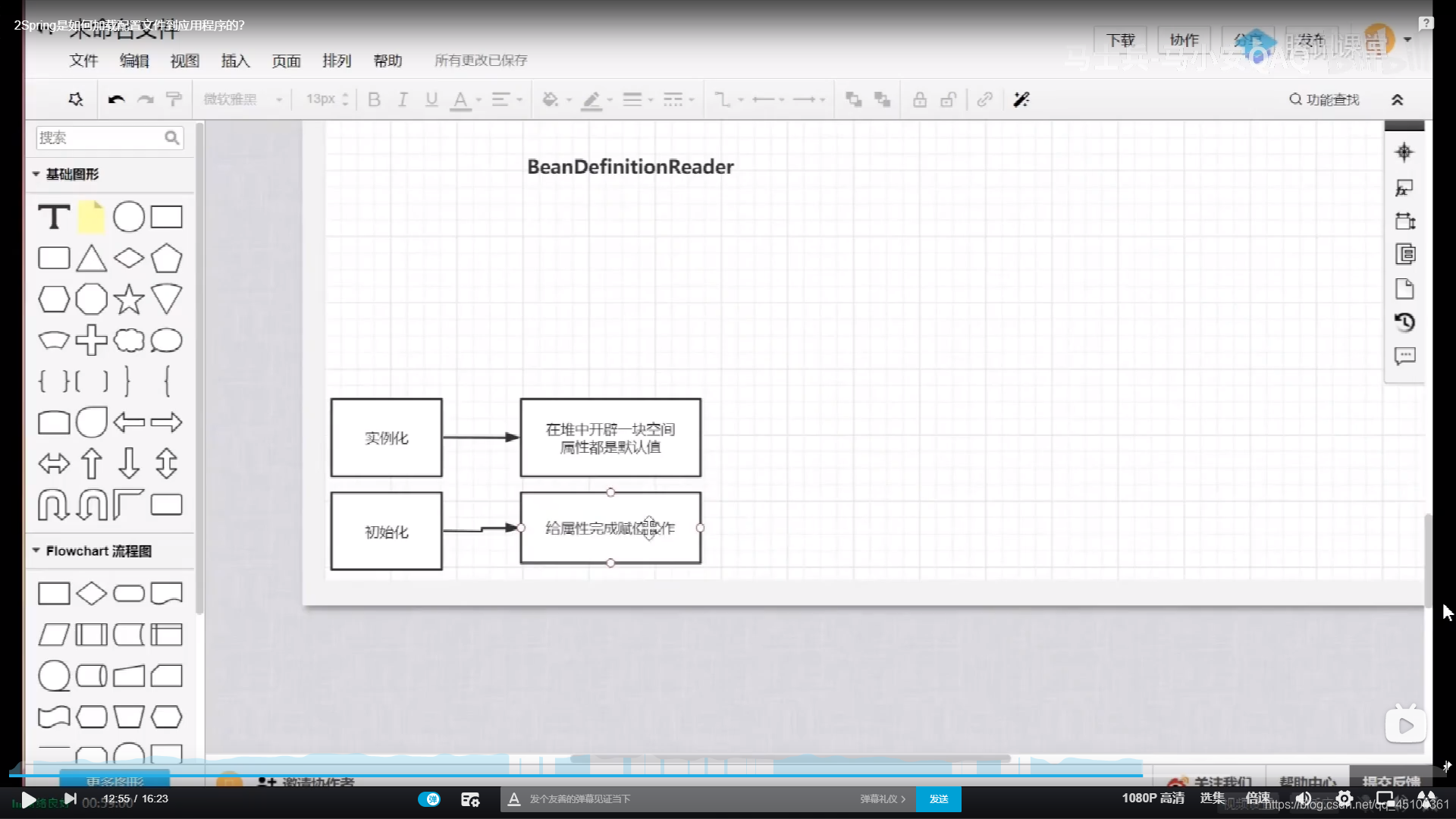Open the 排列 menu

(337, 61)
